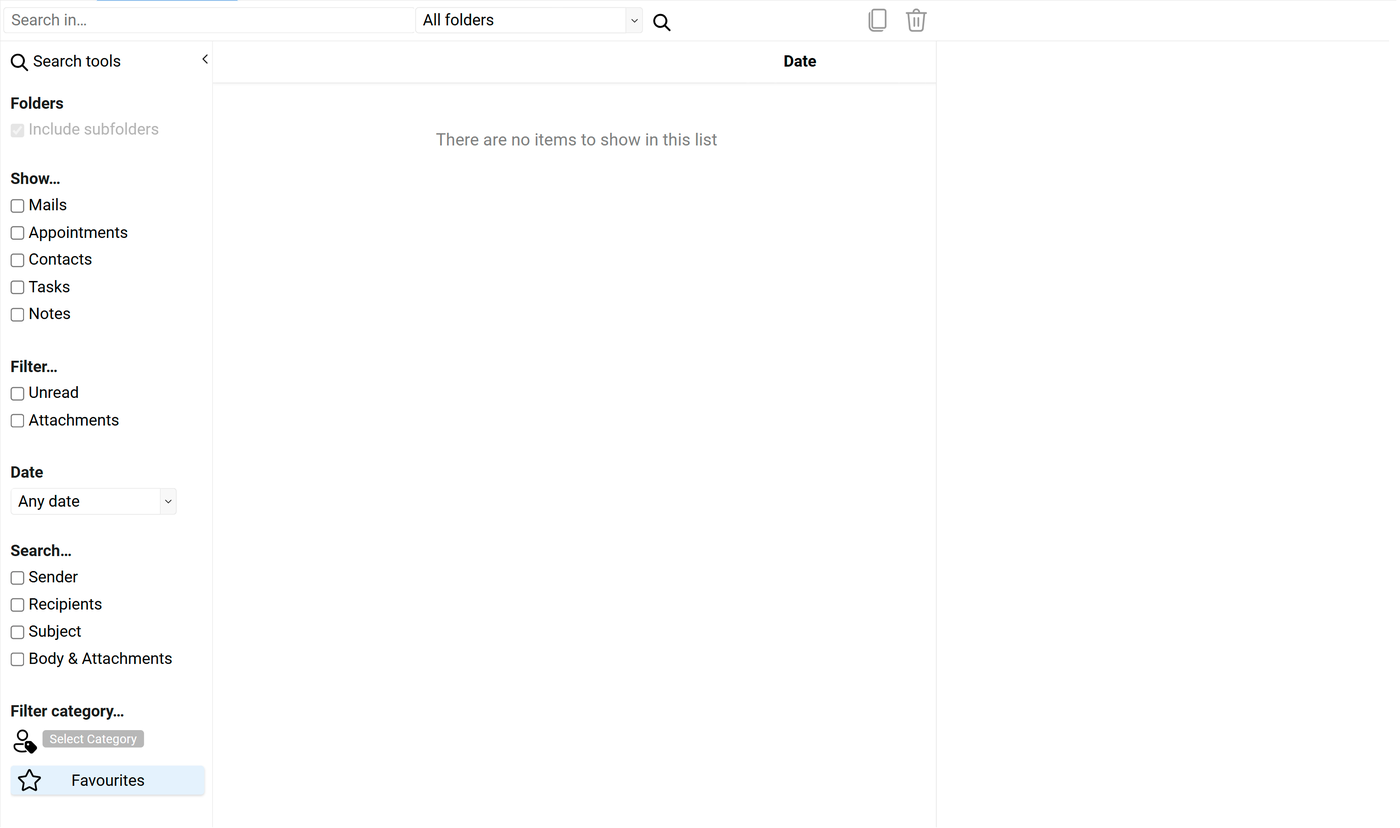The image size is (1400, 828).
Task: Click the 'Filter category…' heading
Action: [x=67, y=711]
